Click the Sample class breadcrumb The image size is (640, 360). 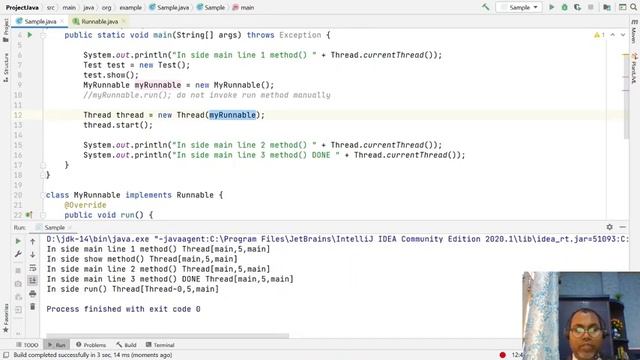pos(211,7)
